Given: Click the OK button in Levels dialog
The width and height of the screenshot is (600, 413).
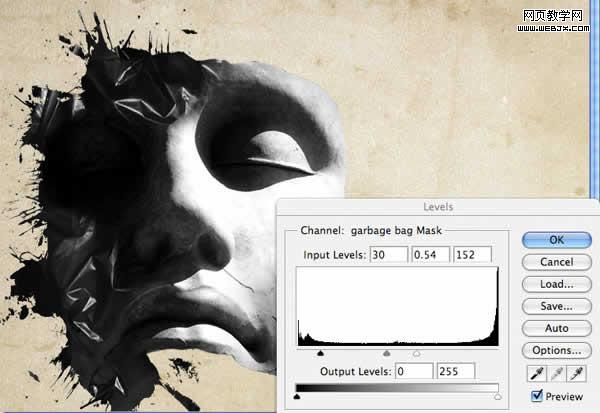Looking at the screenshot, I should coord(557,240).
